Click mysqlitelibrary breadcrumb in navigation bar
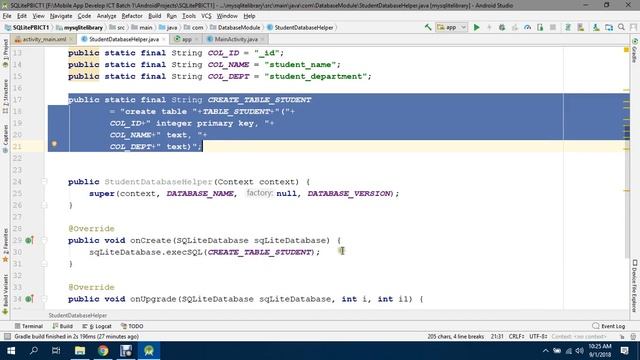This screenshot has height=360, width=640. (79, 27)
